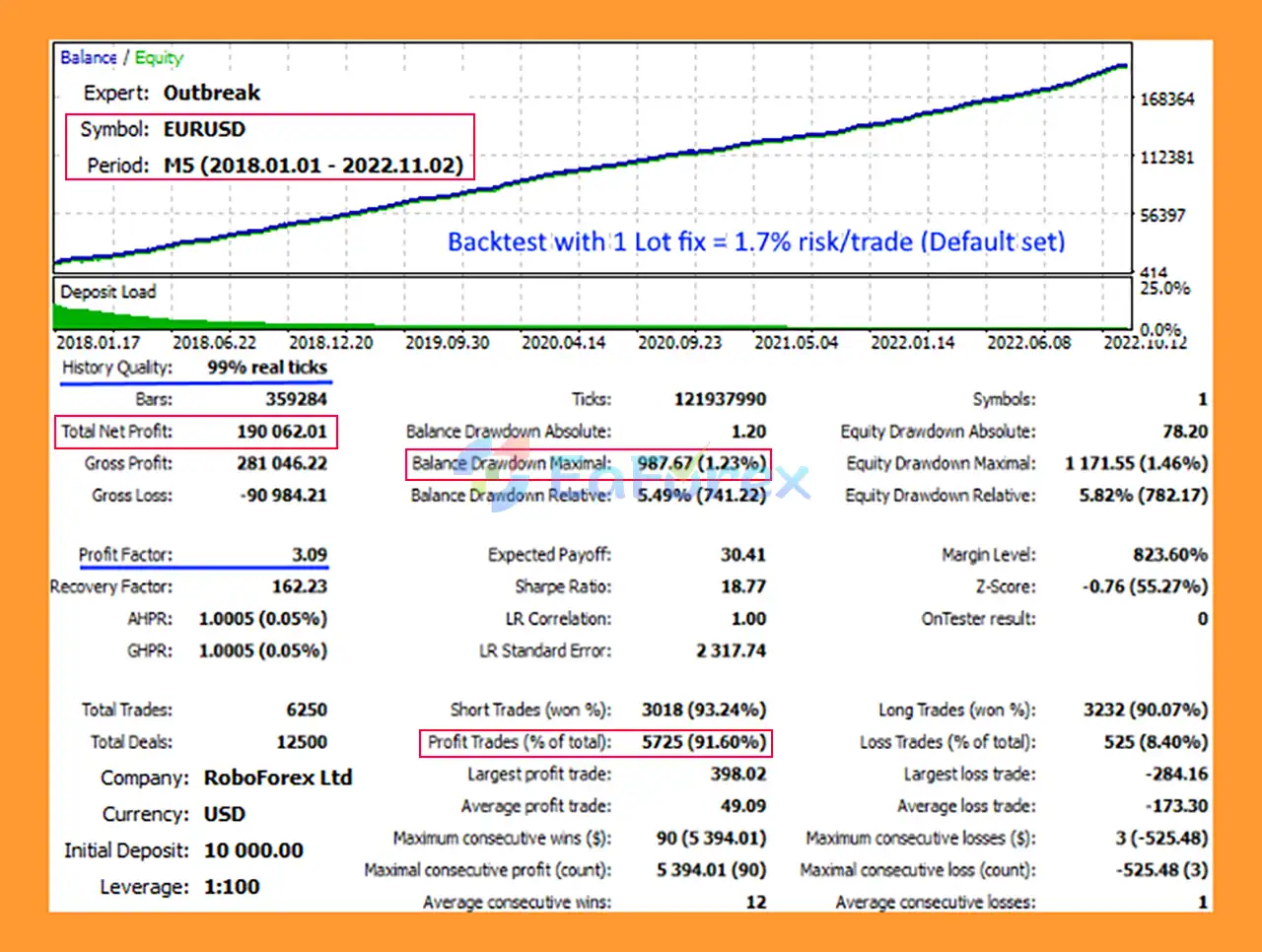Click the Profit Factor value 3.09

(309, 555)
